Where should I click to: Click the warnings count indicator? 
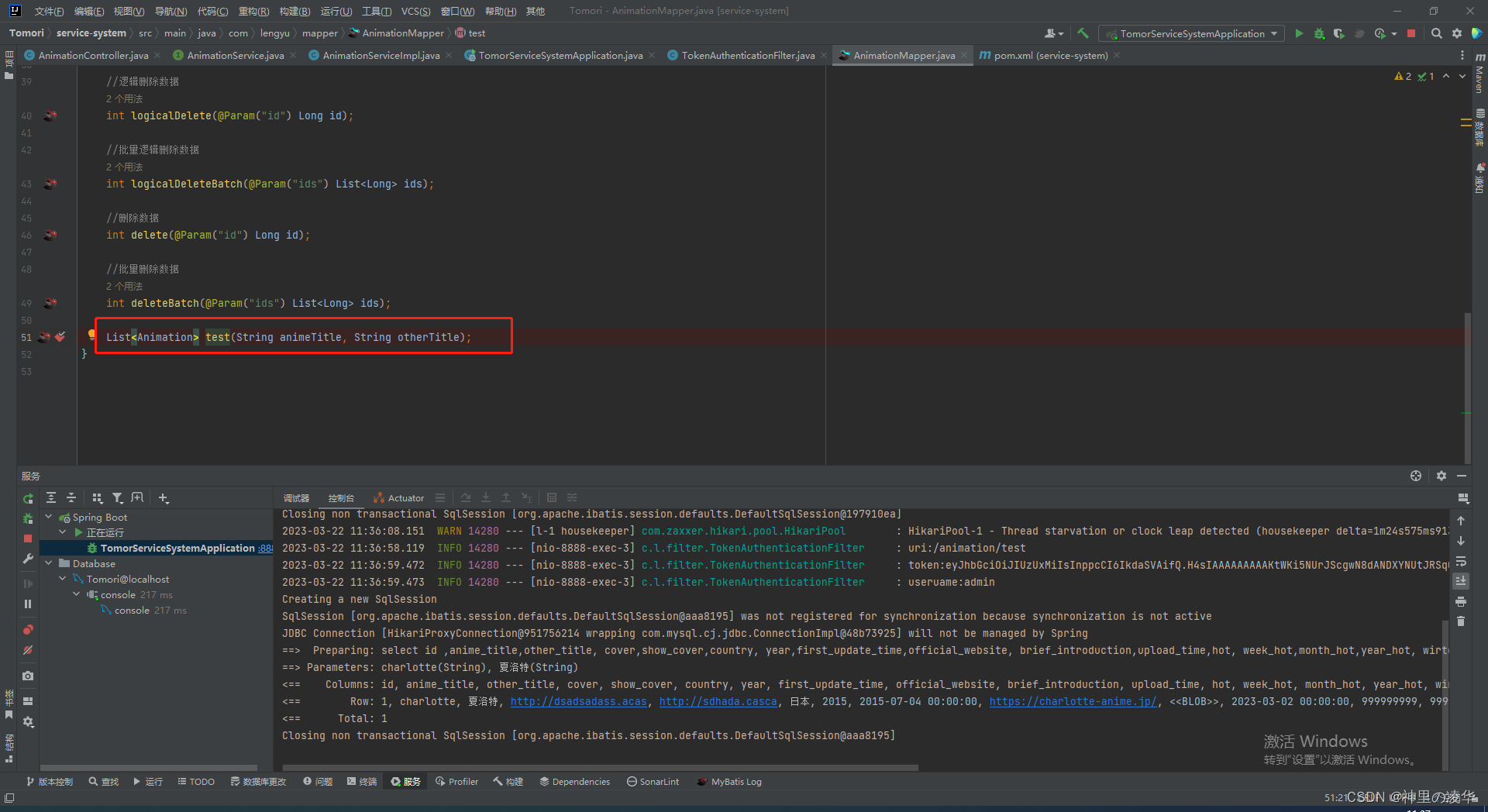1403,76
